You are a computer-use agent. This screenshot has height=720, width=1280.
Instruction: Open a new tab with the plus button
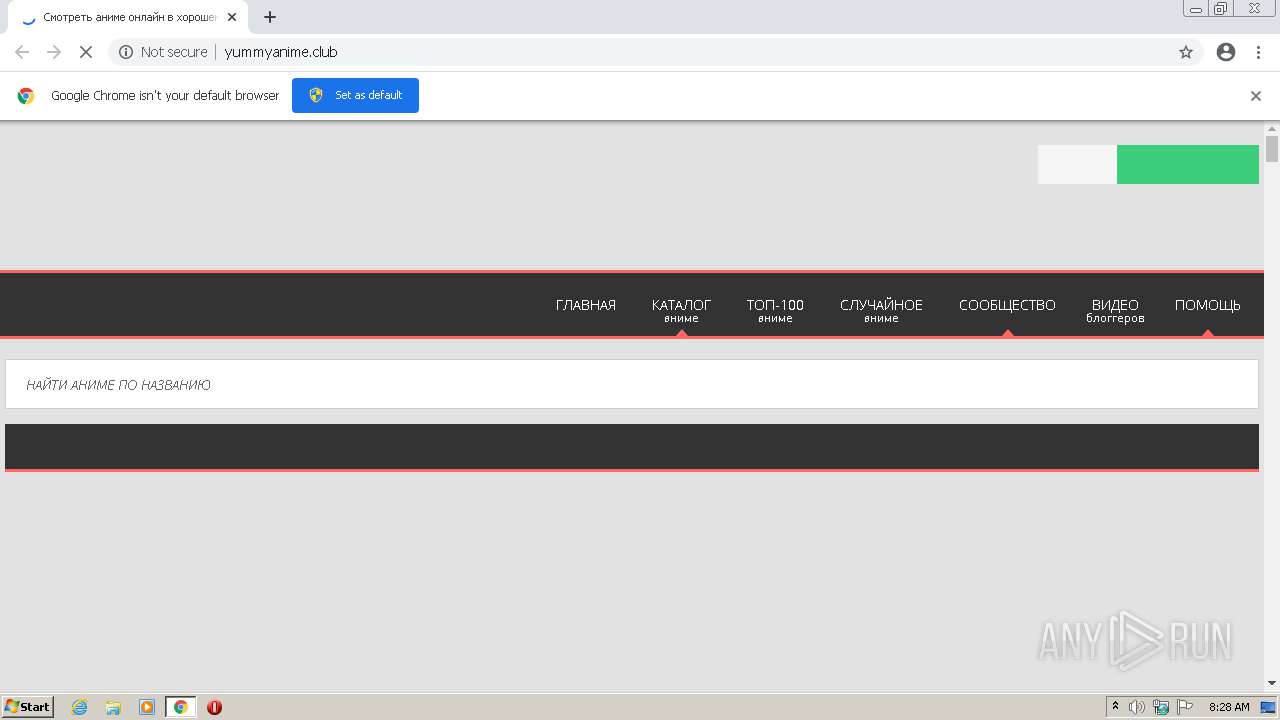coord(270,17)
